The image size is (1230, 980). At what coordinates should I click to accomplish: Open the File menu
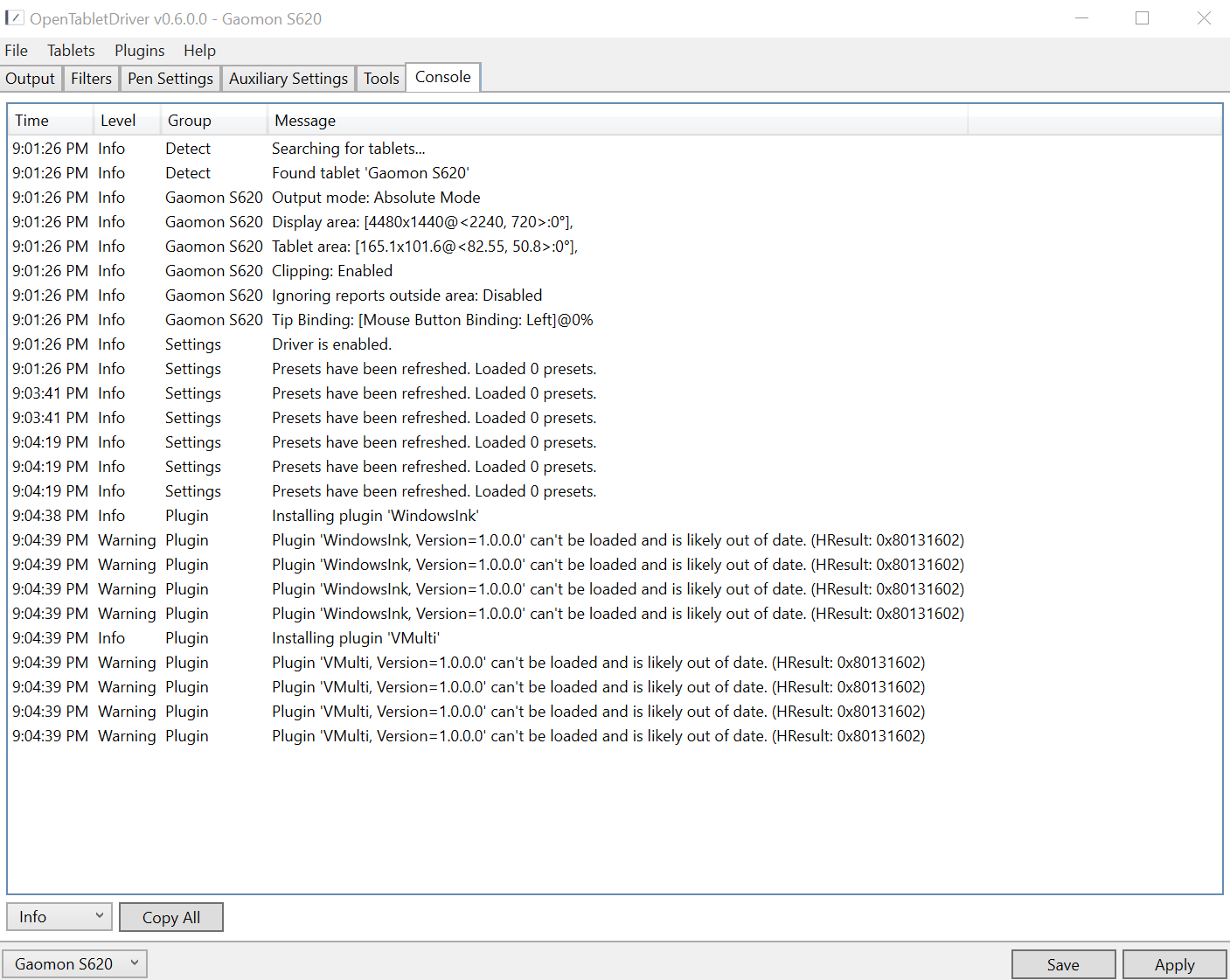[x=16, y=50]
